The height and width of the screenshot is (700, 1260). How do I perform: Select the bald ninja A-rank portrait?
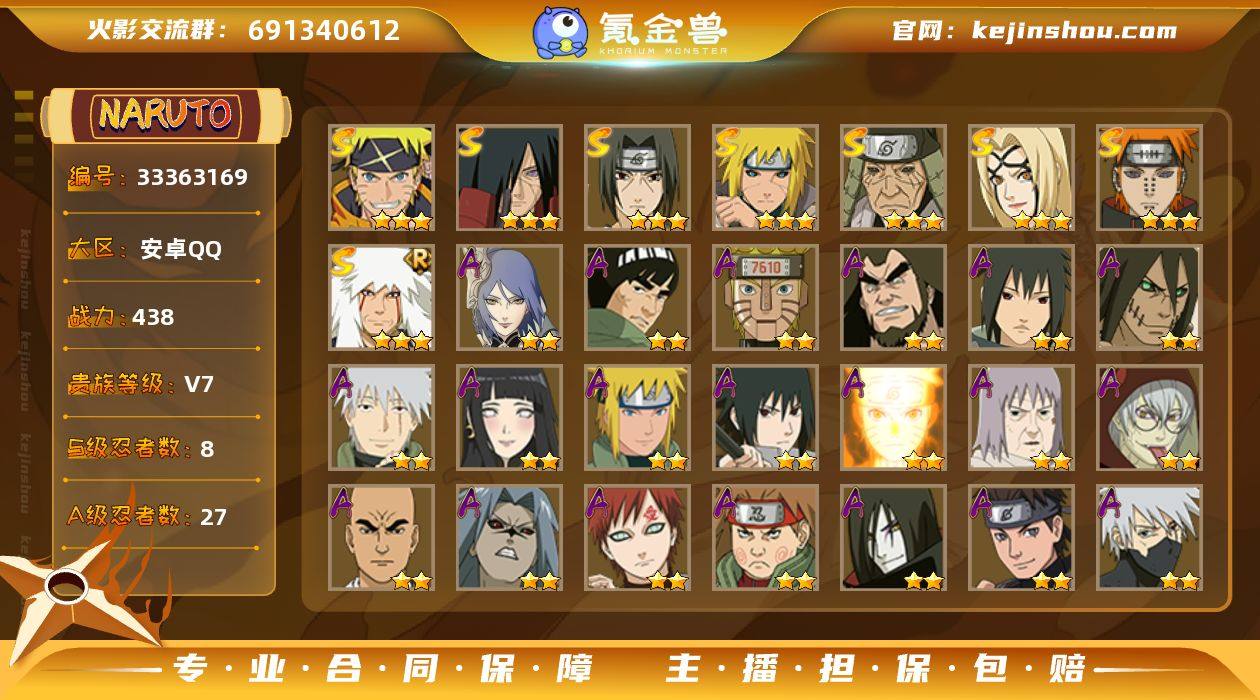[x=381, y=538]
